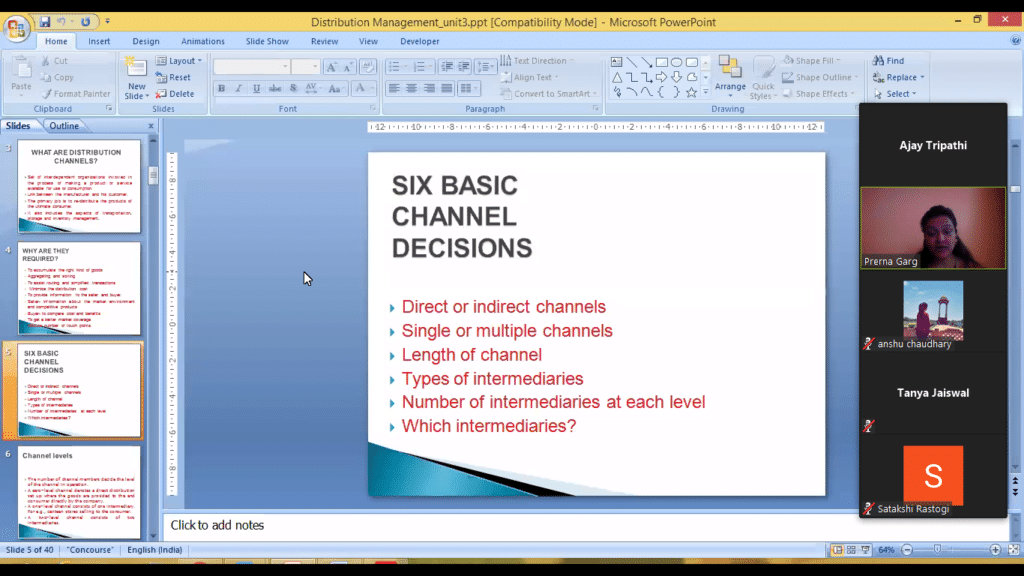The width and height of the screenshot is (1024, 576).
Task: Switch to the Outline pane tab
Action: pos(64,126)
